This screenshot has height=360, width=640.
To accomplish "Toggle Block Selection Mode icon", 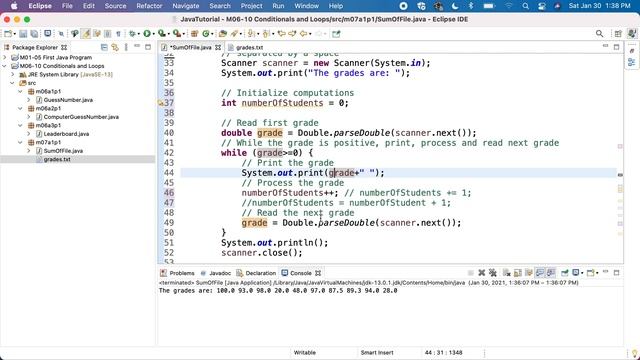I will tap(107, 34).
